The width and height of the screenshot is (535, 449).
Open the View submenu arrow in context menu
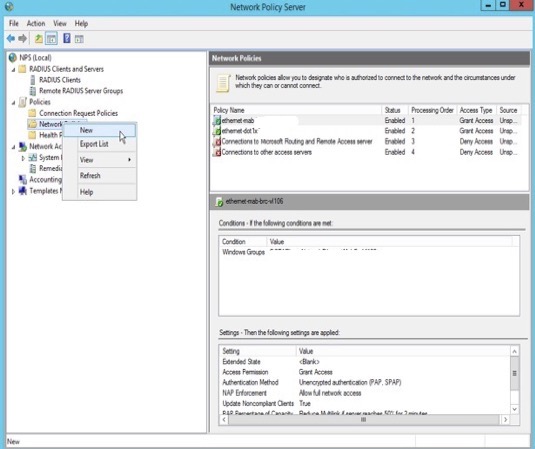pos(129,160)
